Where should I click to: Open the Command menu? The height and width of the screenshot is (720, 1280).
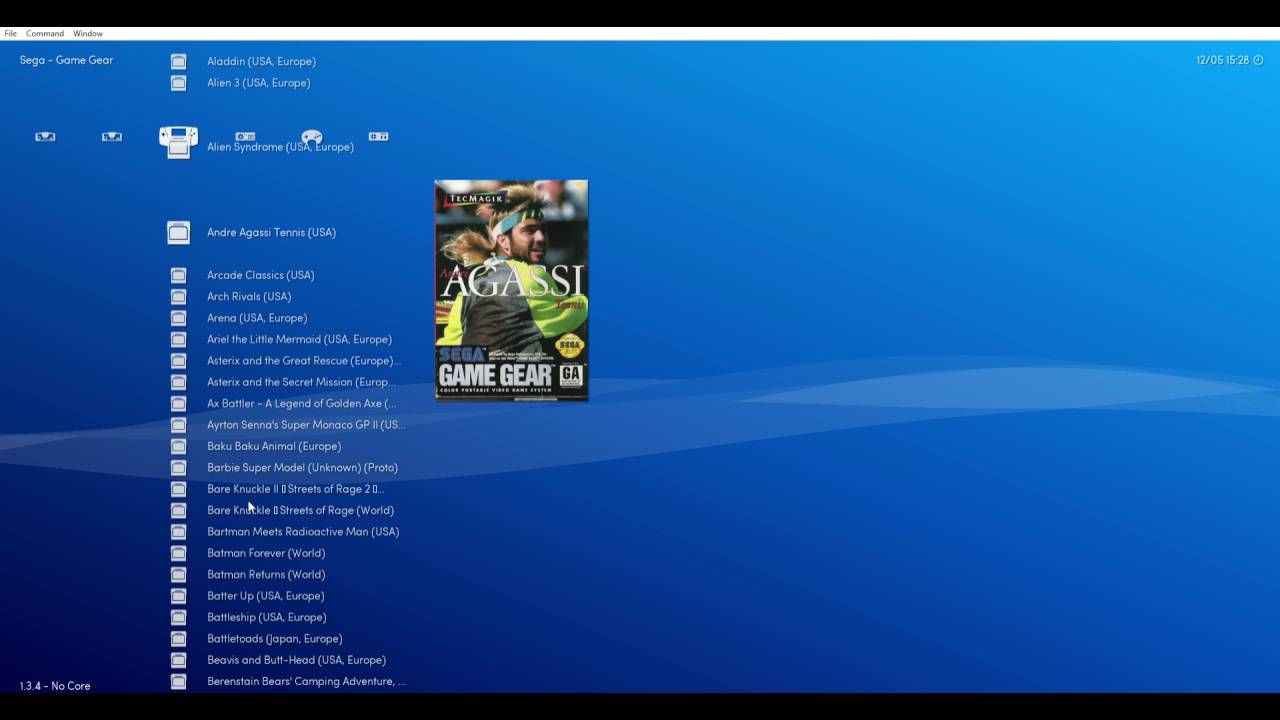coord(45,33)
